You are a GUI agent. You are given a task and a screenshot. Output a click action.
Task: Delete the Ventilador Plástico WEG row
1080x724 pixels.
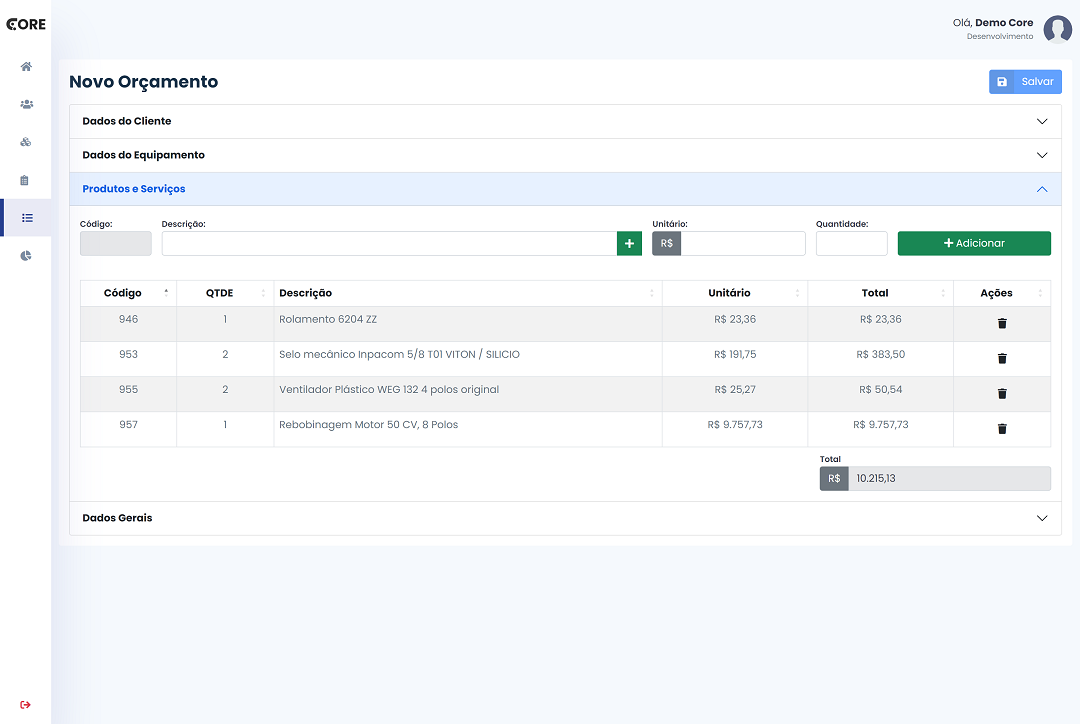pos(1002,393)
